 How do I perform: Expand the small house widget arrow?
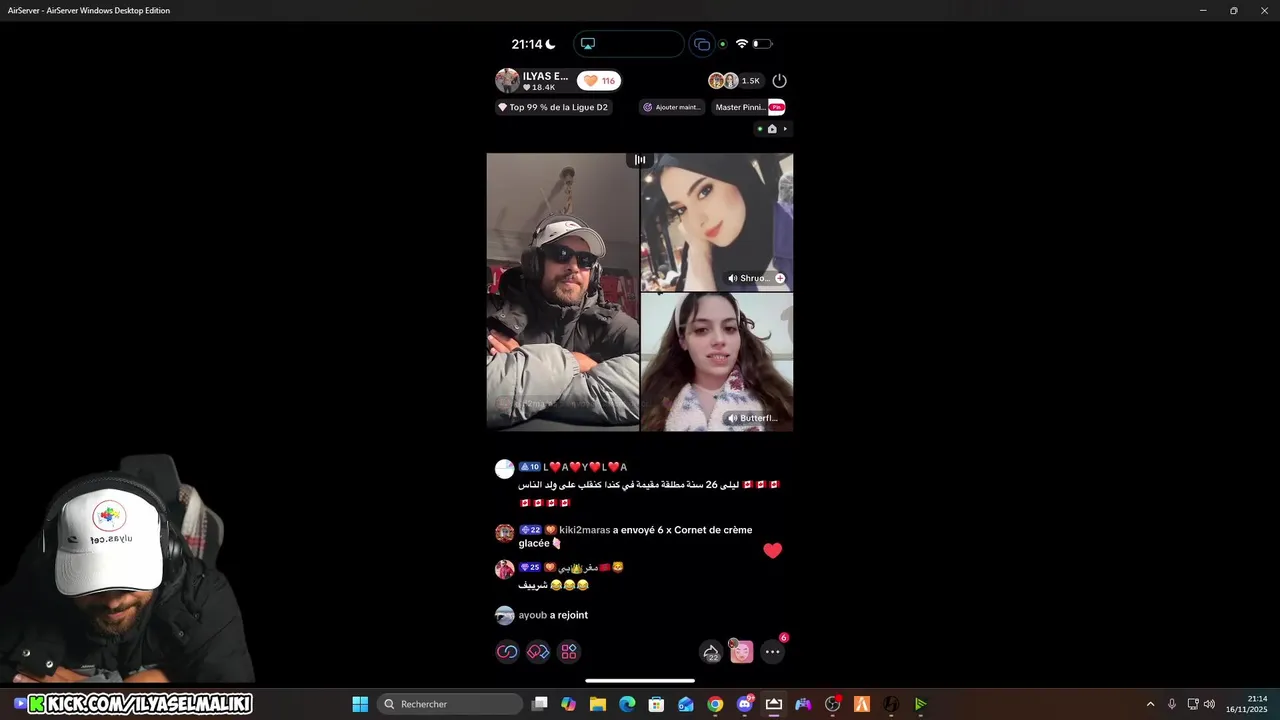click(785, 129)
